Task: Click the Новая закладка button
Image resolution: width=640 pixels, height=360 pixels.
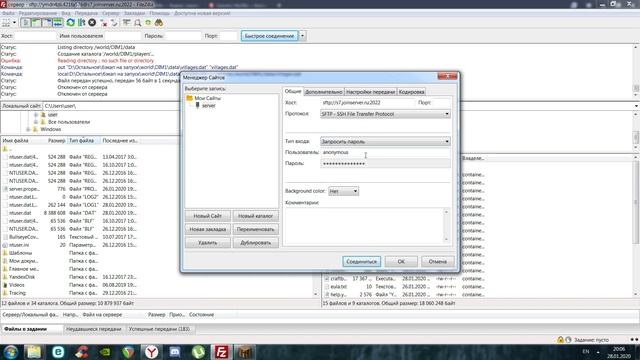Action: click(208, 229)
